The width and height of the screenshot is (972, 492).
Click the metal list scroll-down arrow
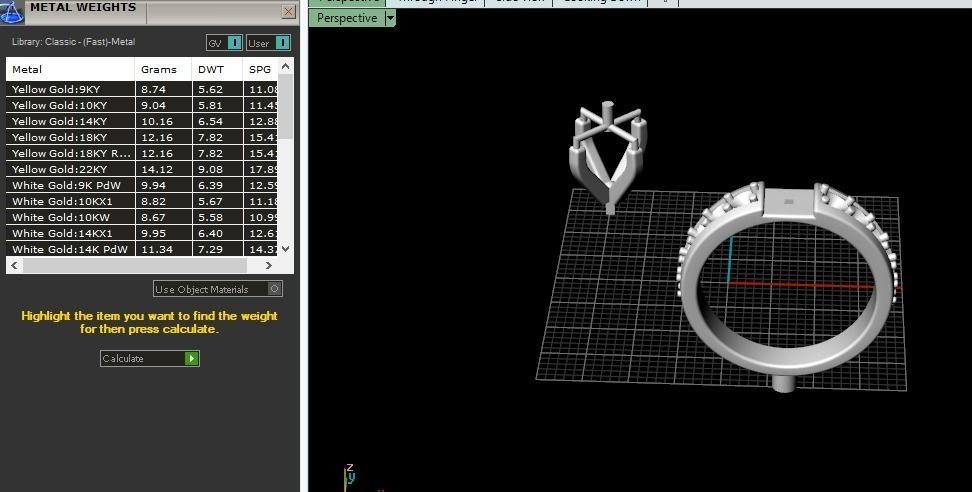coord(285,248)
